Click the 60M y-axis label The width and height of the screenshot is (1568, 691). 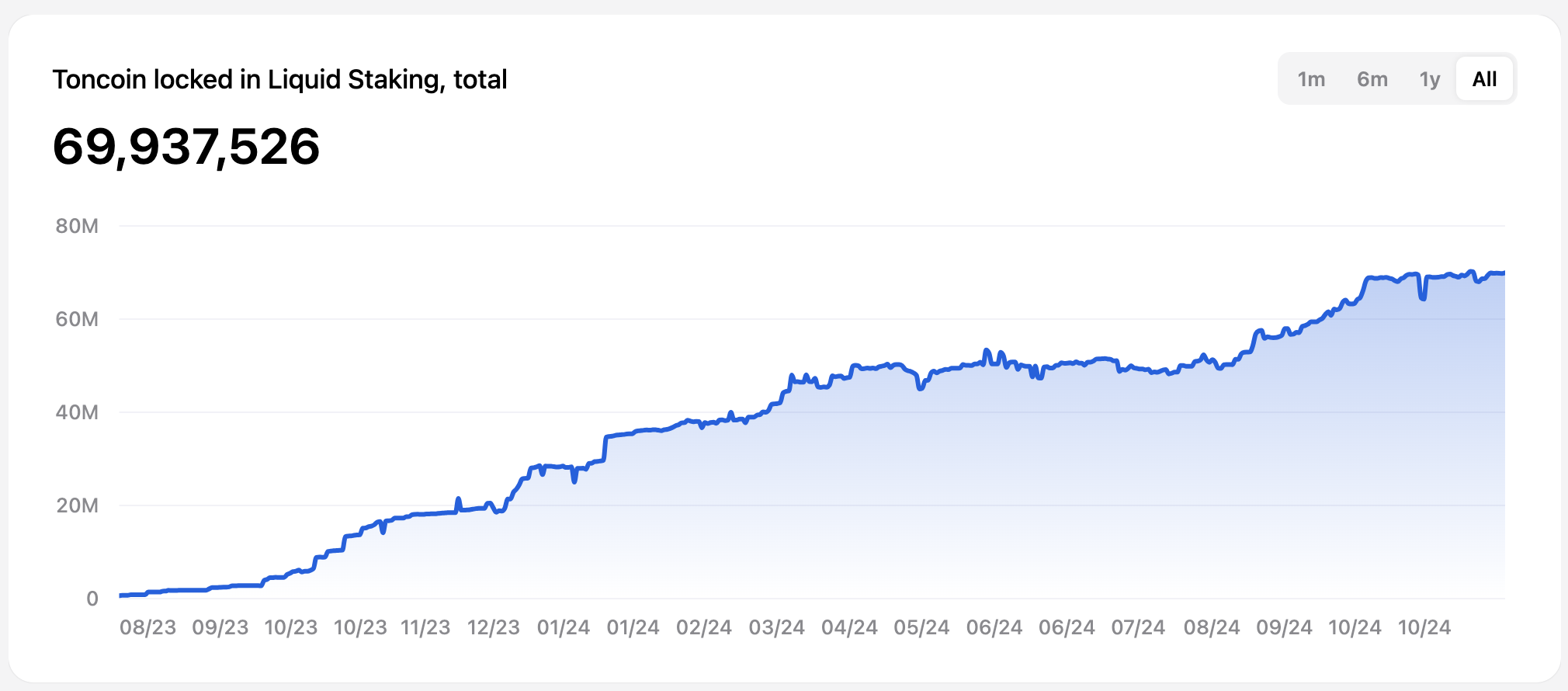pos(77,319)
